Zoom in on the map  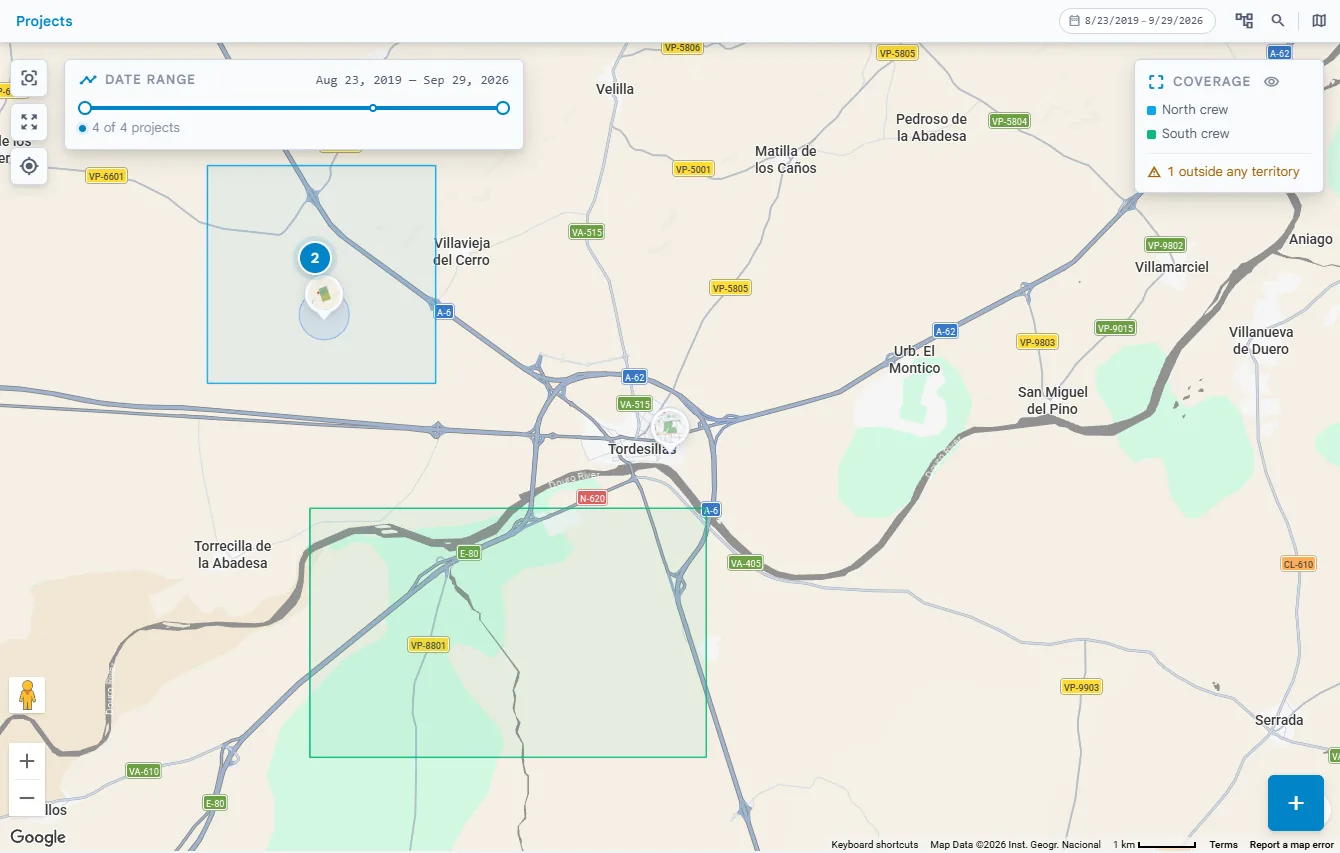27,761
